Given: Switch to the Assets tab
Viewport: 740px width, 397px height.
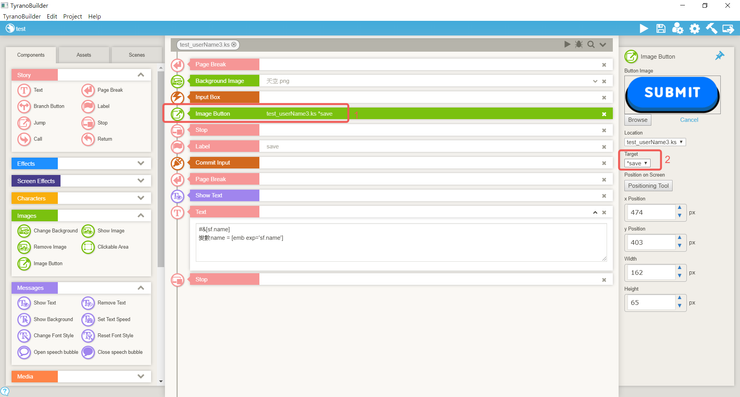Looking at the screenshot, I should 84,55.
